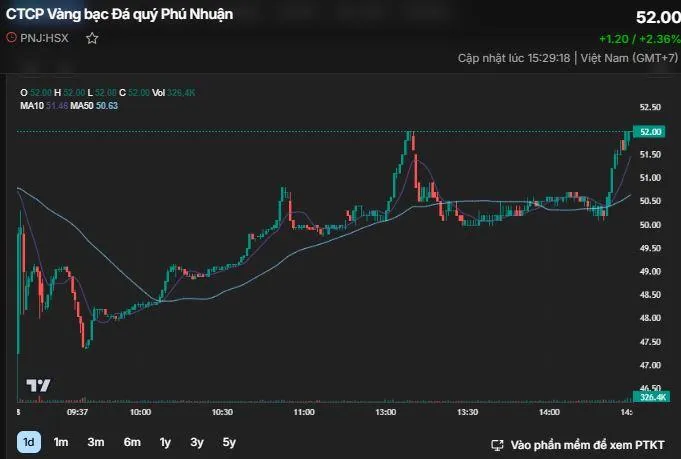This screenshot has height=459, width=681.
Task: Click the PNJ:HSX ticker symbol
Action: coord(44,38)
